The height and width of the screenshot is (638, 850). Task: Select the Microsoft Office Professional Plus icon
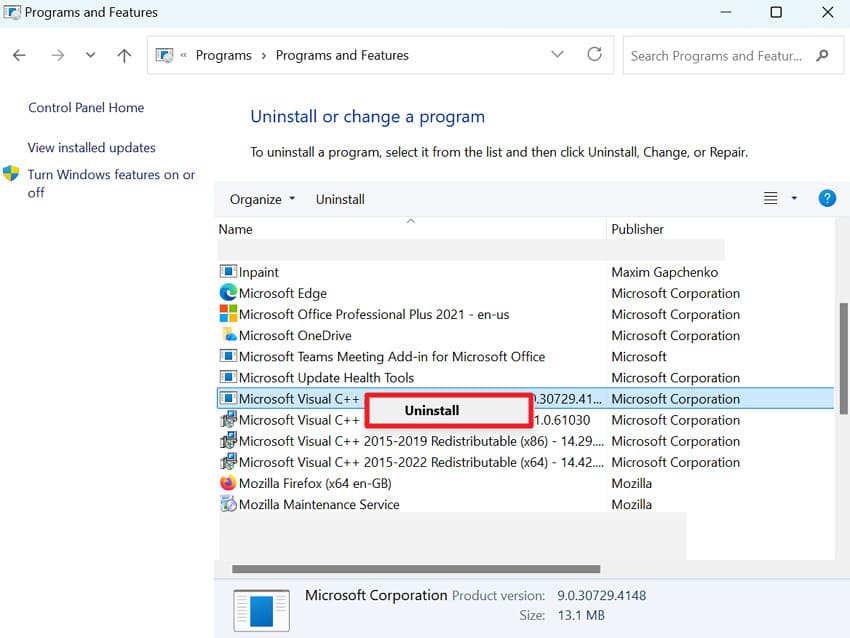tap(226, 314)
